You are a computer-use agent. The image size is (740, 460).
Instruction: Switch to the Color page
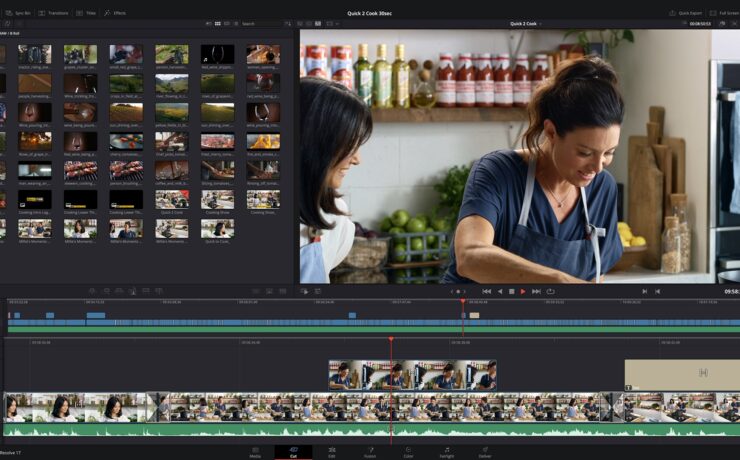[408, 452]
